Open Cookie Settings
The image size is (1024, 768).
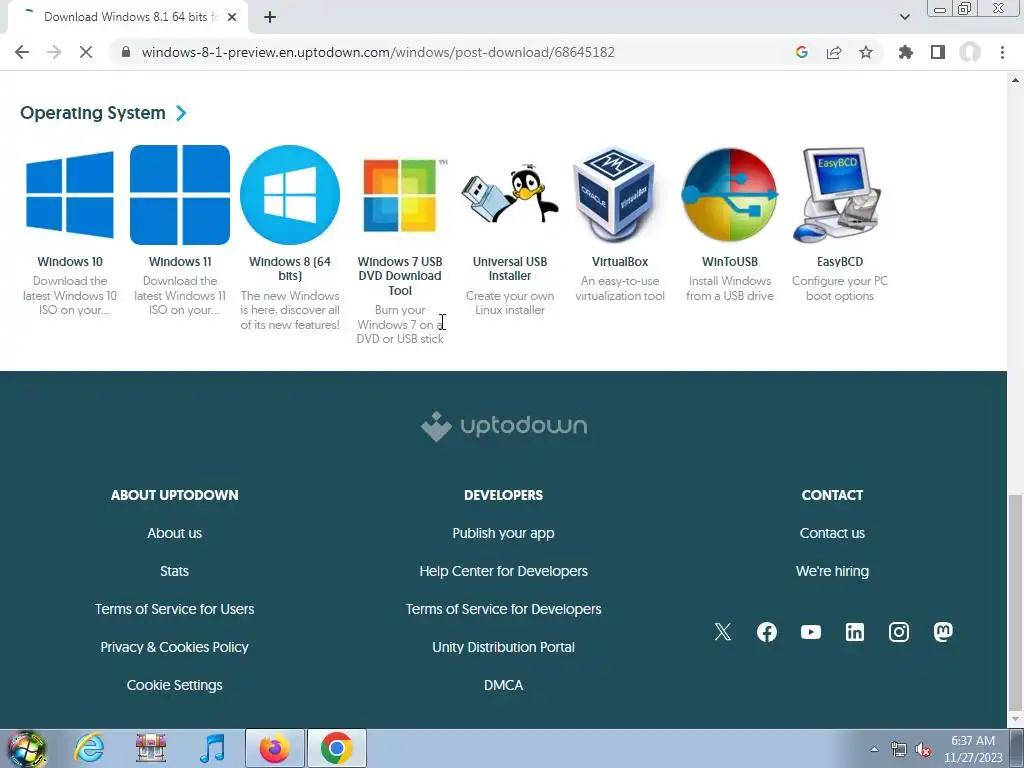coord(174,684)
